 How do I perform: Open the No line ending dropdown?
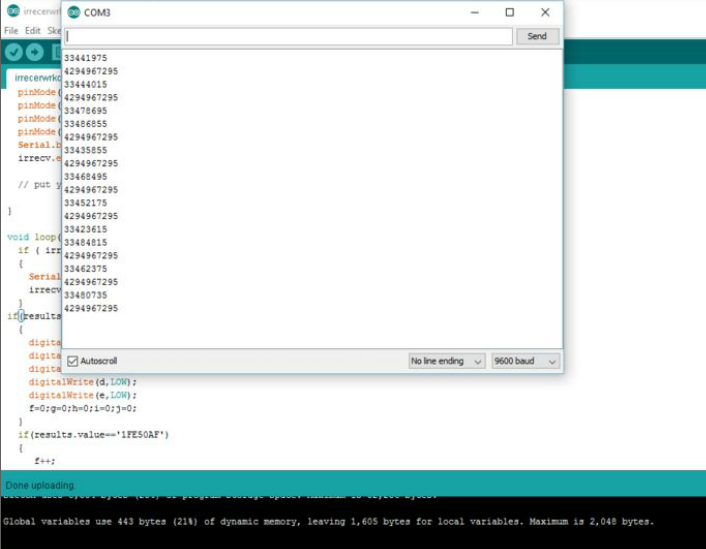(447, 361)
